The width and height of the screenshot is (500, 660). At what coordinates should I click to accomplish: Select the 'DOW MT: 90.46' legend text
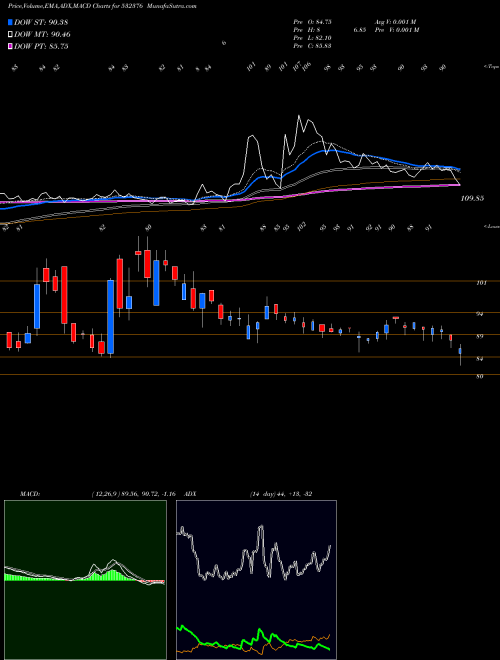tap(42, 35)
